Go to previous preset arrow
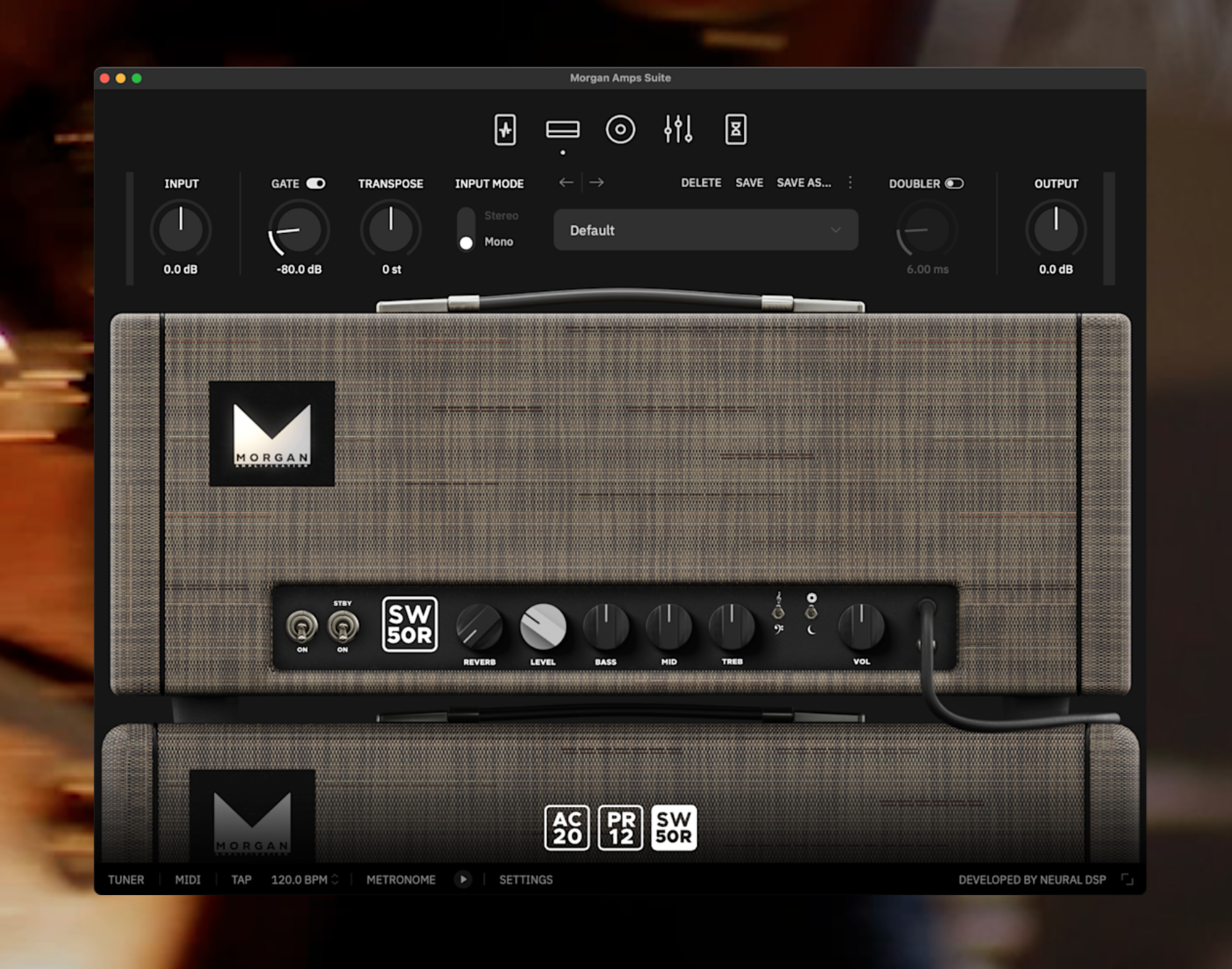Image resolution: width=1232 pixels, height=969 pixels. click(566, 183)
